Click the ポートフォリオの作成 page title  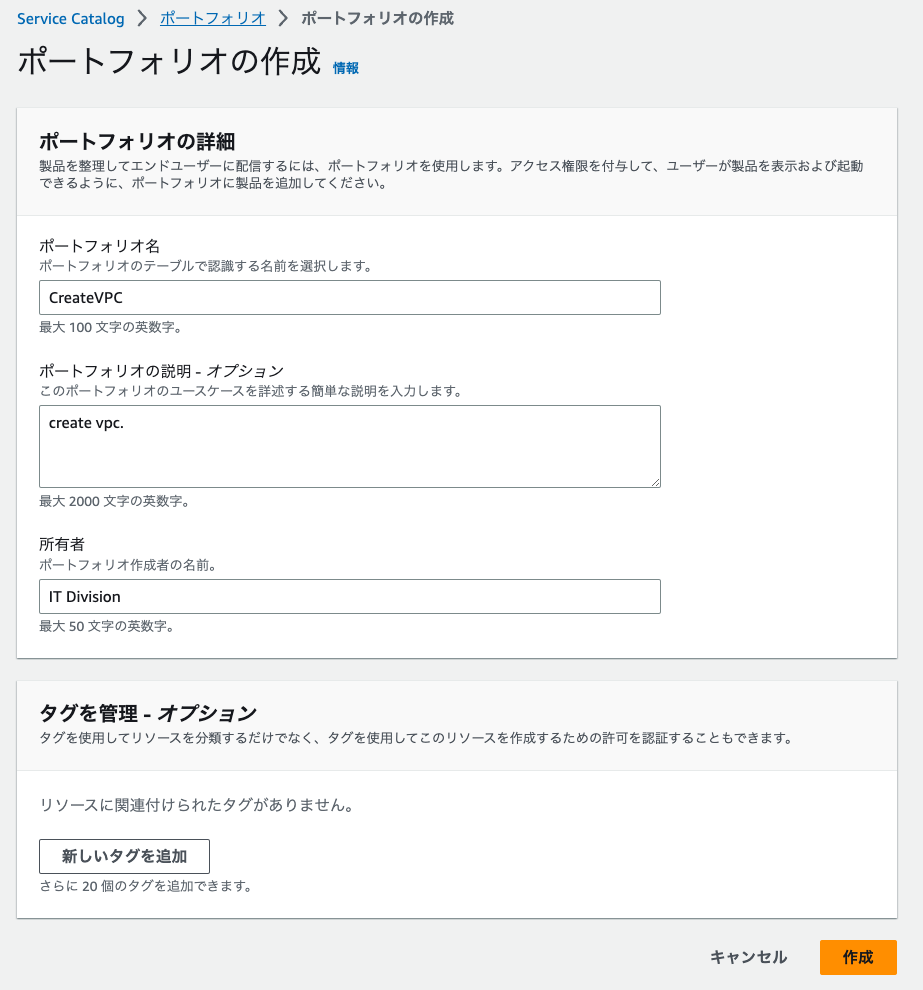click(169, 61)
